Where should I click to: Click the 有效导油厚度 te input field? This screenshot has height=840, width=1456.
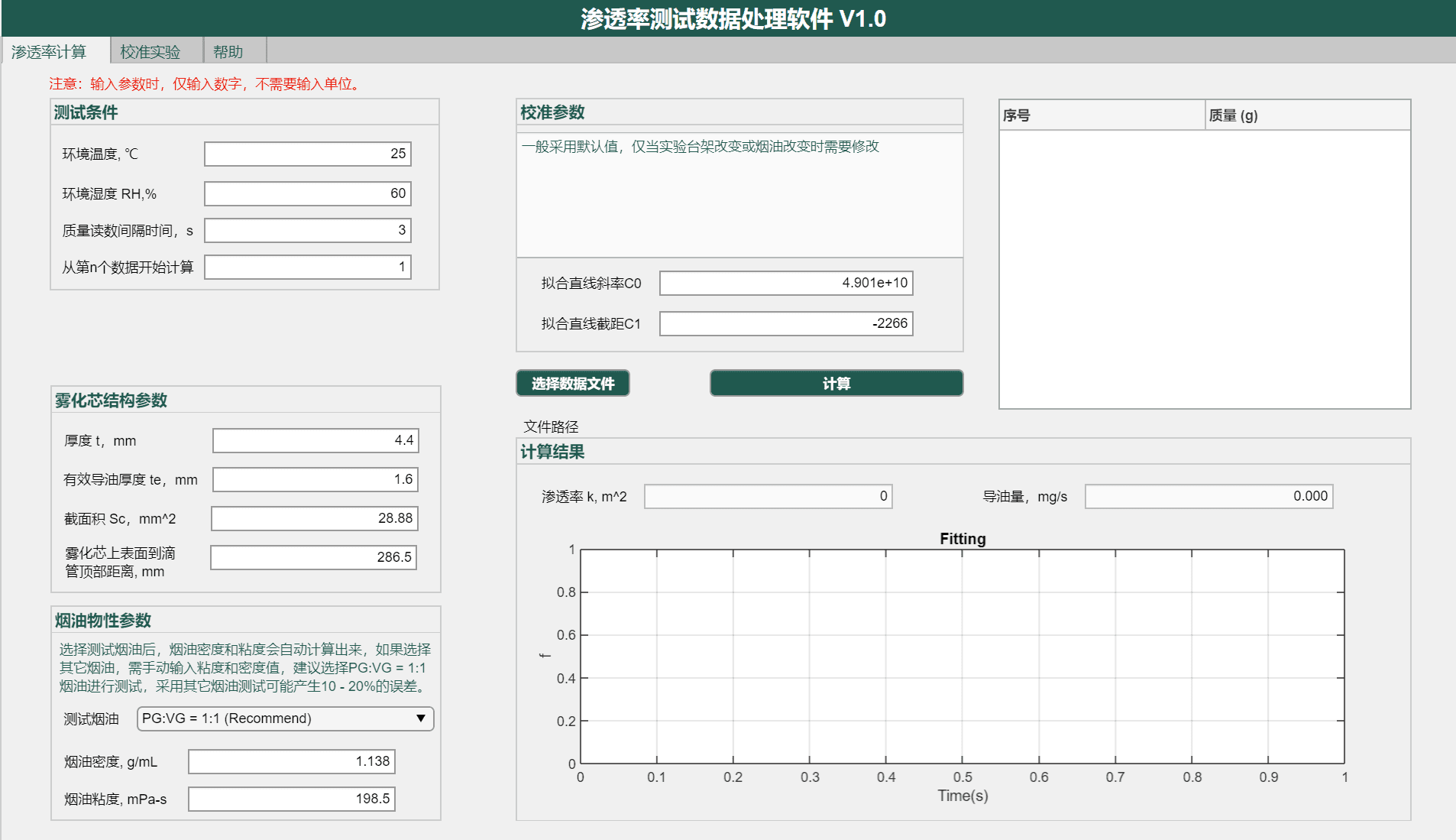[315, 479]
